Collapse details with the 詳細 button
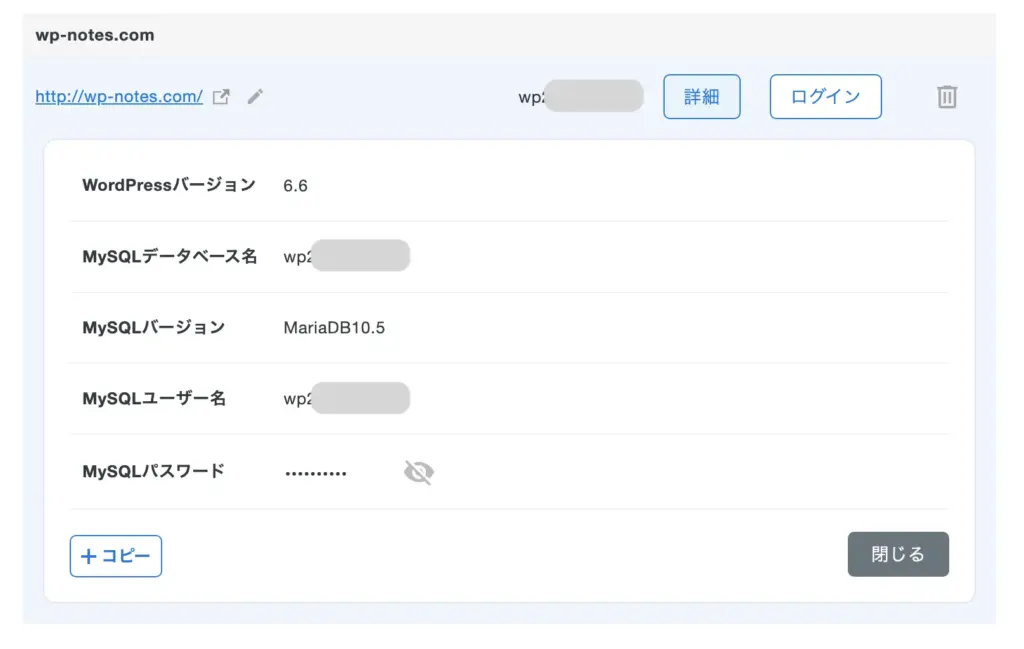This screenshot has height=649, width=1024. 701,97
